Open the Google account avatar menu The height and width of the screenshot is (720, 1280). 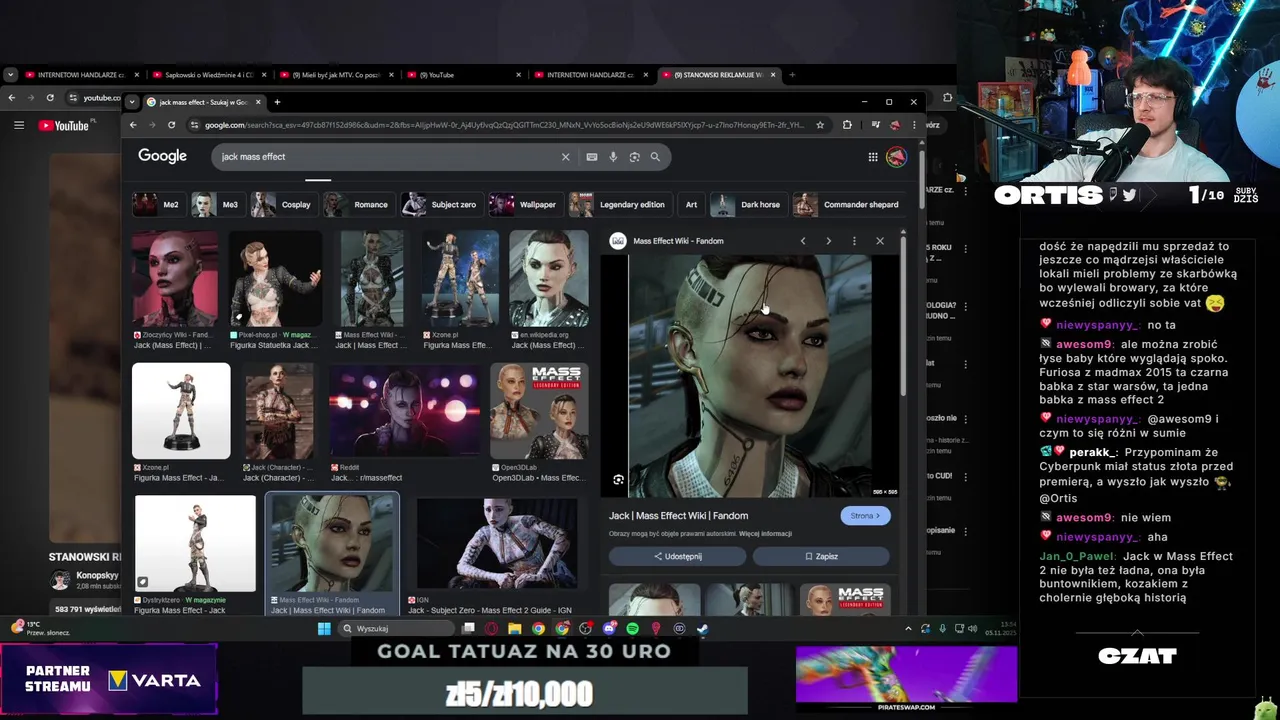(x=896, y=157)
